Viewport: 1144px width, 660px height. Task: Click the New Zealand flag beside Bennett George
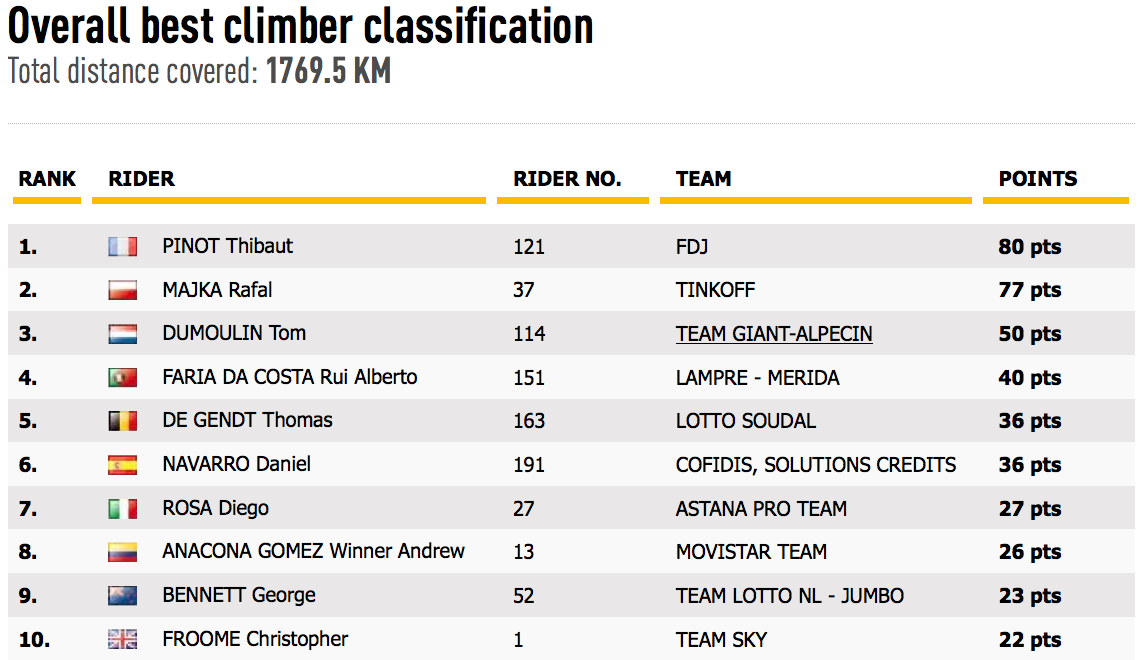tap(123, 596)
